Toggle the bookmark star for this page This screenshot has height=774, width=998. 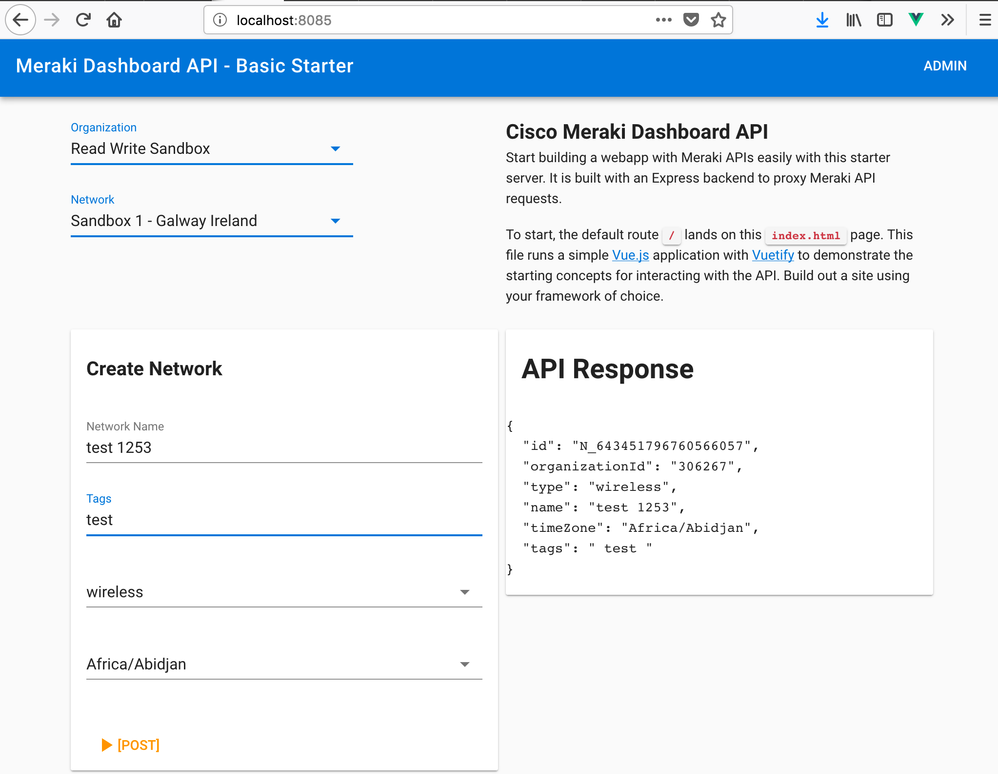coord(718,19)
